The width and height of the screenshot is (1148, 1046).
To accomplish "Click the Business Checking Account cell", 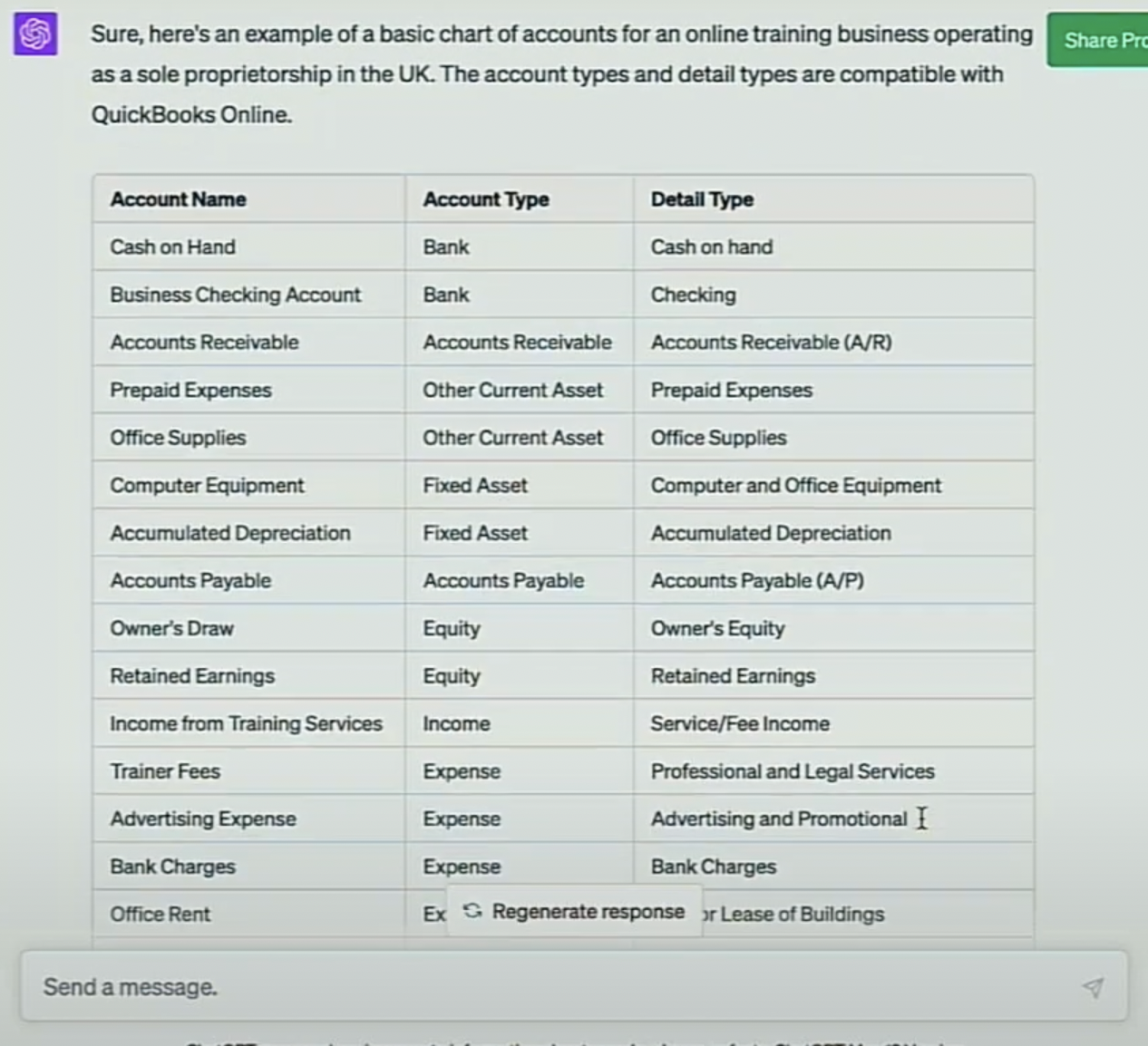I will [236, 295].
